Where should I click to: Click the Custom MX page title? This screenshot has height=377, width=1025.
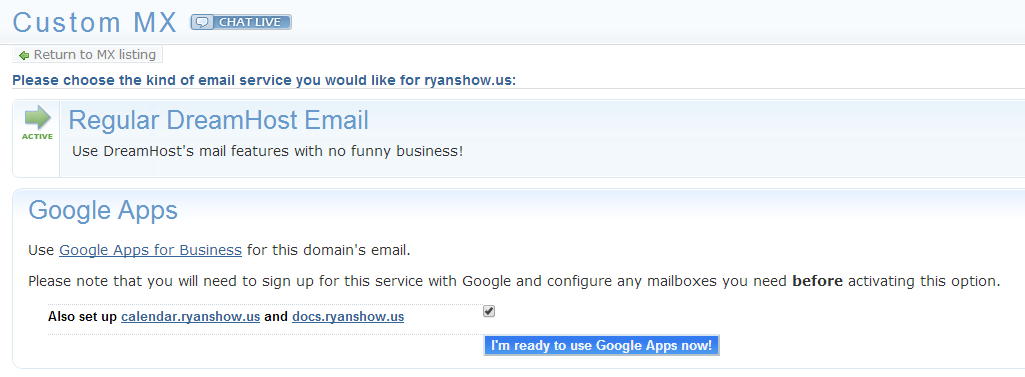[95, 23]
